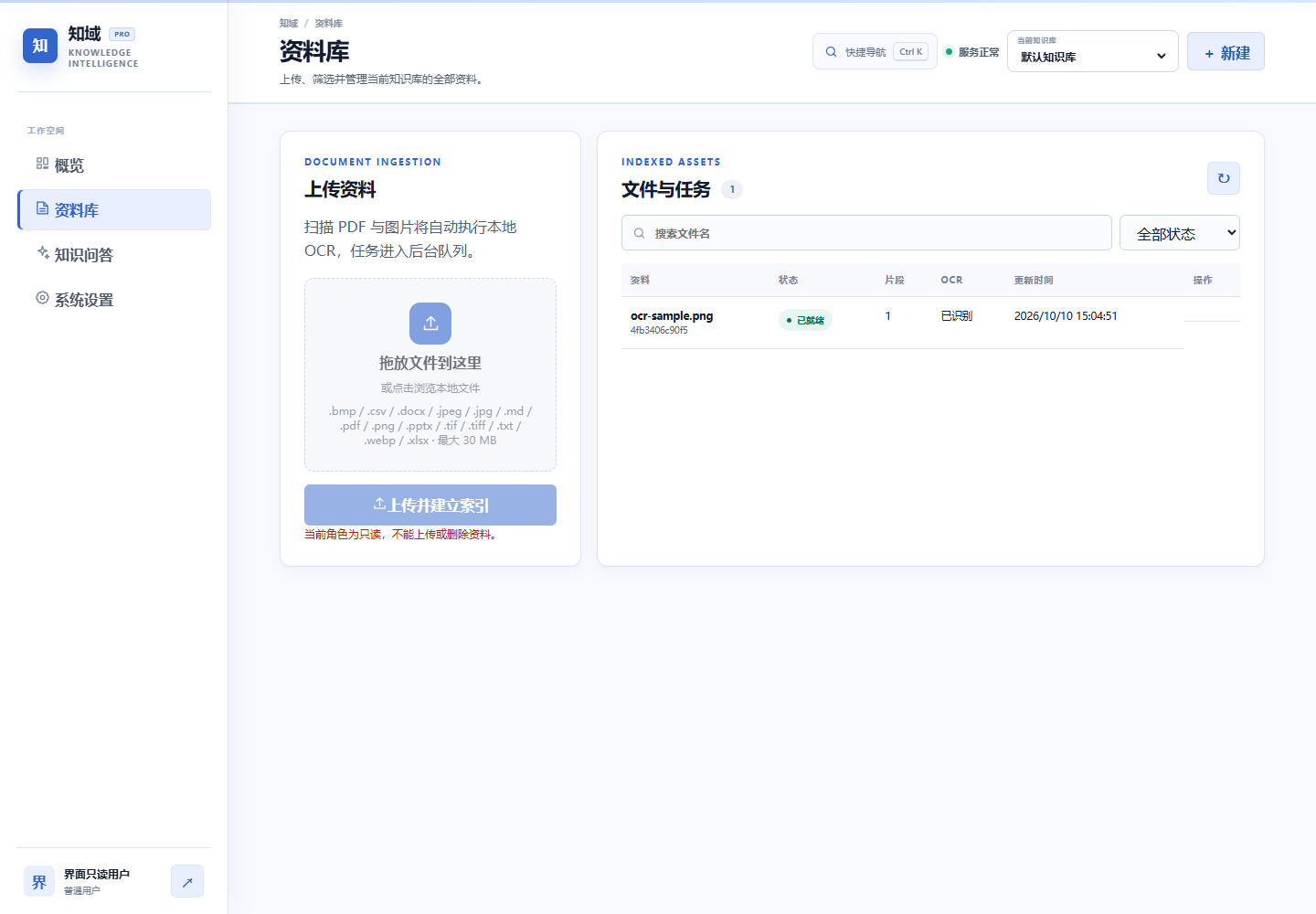Open the 默认知识库 dropdown
The width and height of the screenshot is (1316, 914).
1093,51
